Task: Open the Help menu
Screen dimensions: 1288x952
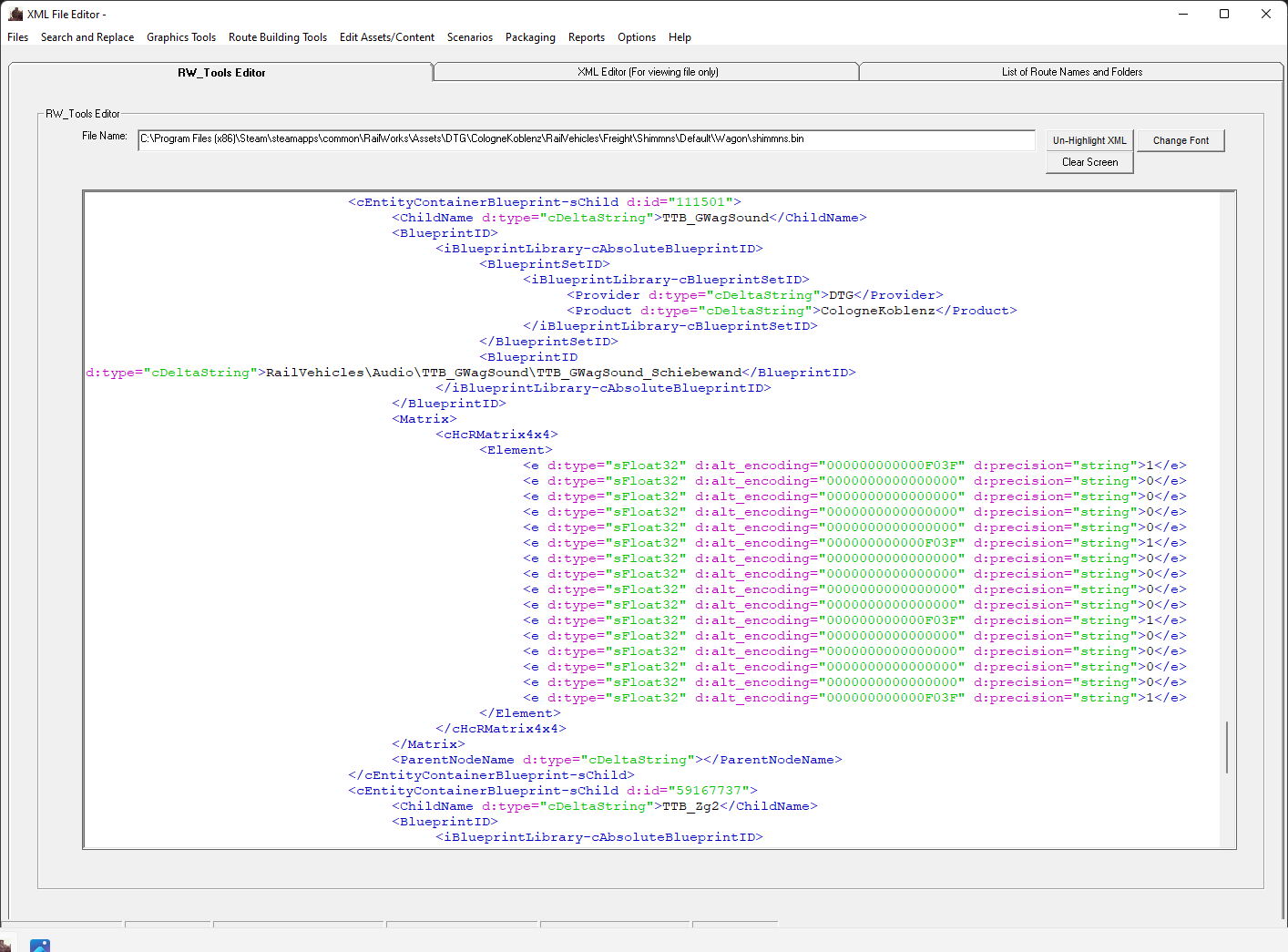Action: (x=680, y=37)
